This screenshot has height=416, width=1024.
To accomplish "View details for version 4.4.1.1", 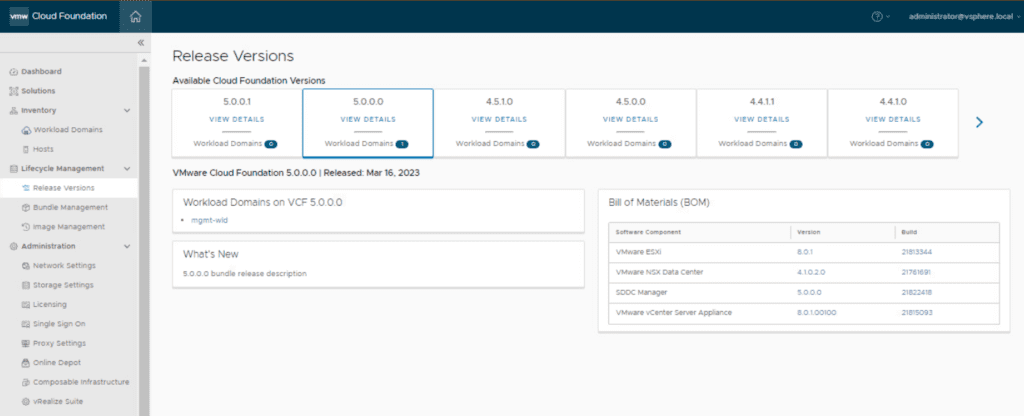I will click(761, 120).
